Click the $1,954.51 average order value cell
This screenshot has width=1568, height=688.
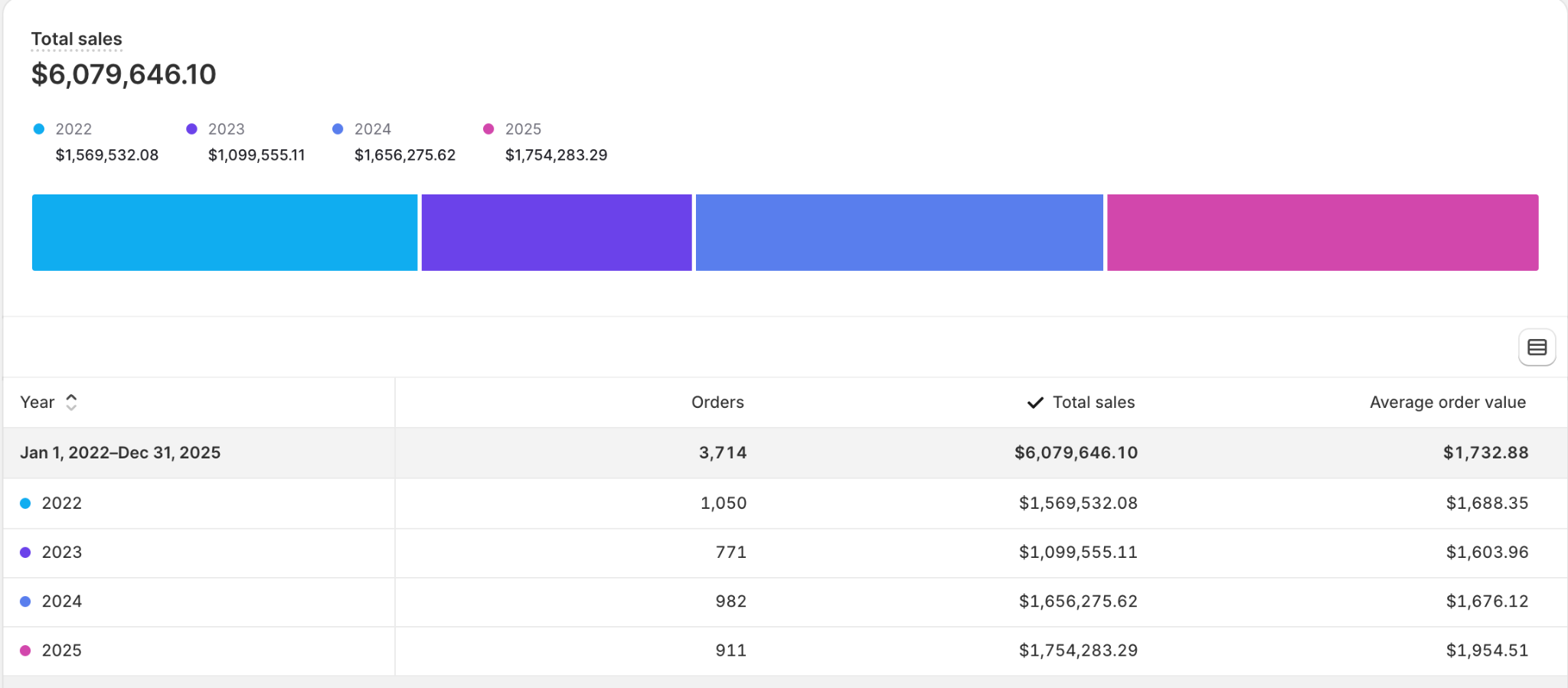(x=1487, y=651)
